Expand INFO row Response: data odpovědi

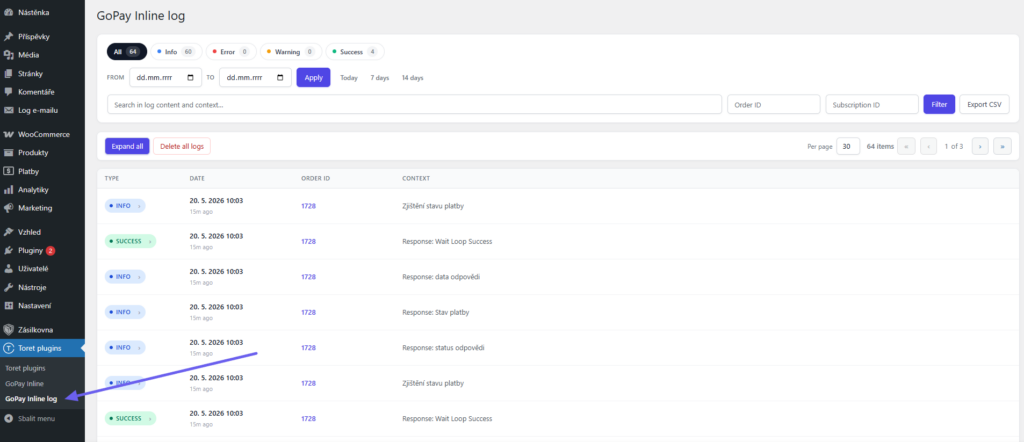click(x=125, y=277)
